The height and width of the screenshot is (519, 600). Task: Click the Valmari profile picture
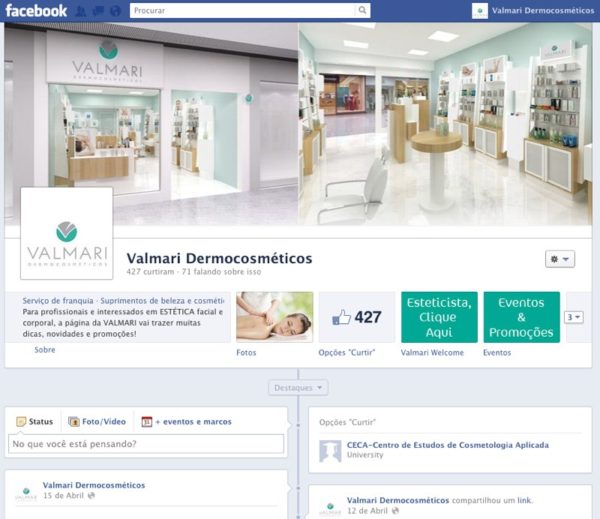67,233
